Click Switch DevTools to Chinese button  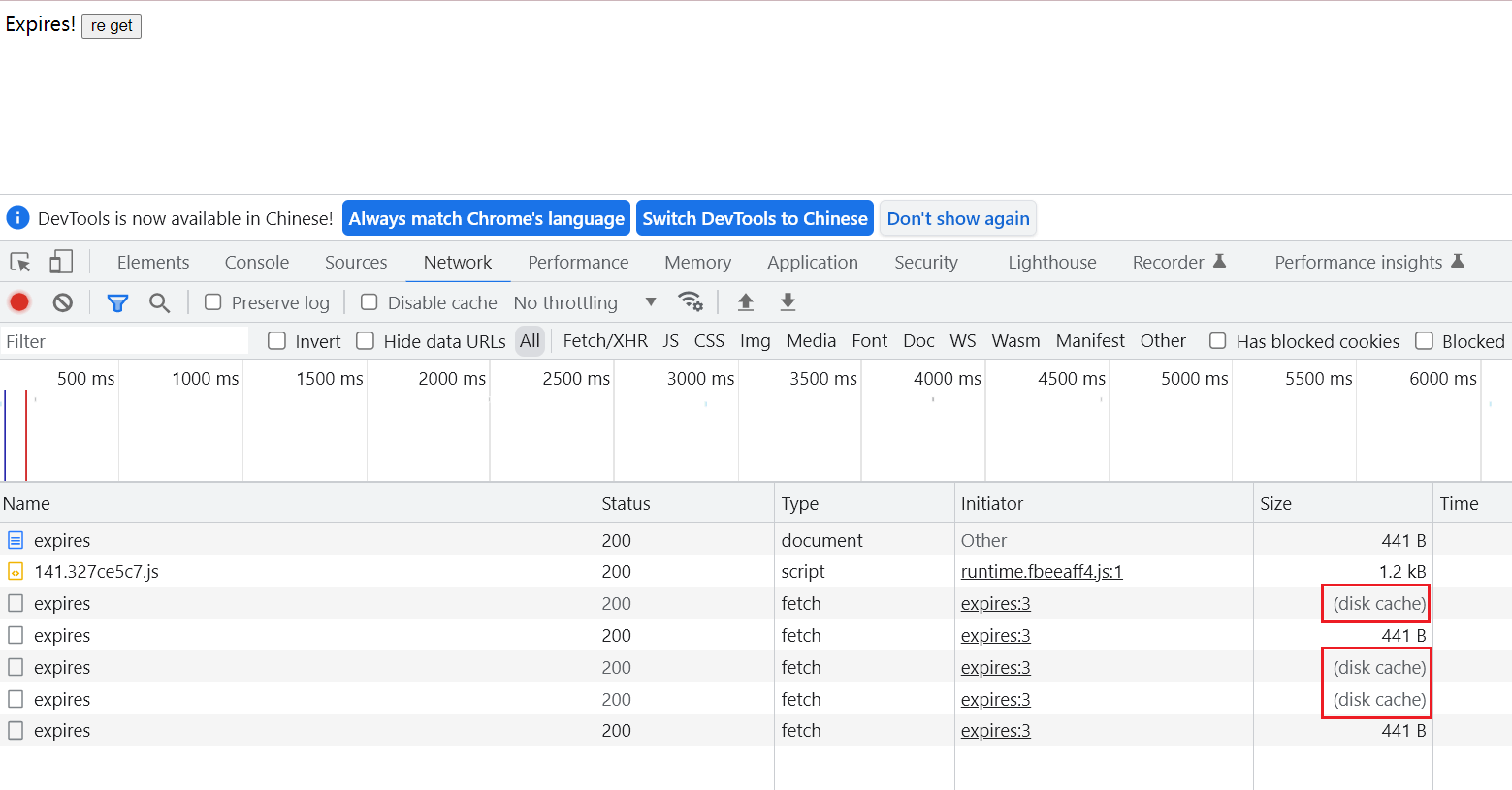point(755,218)
